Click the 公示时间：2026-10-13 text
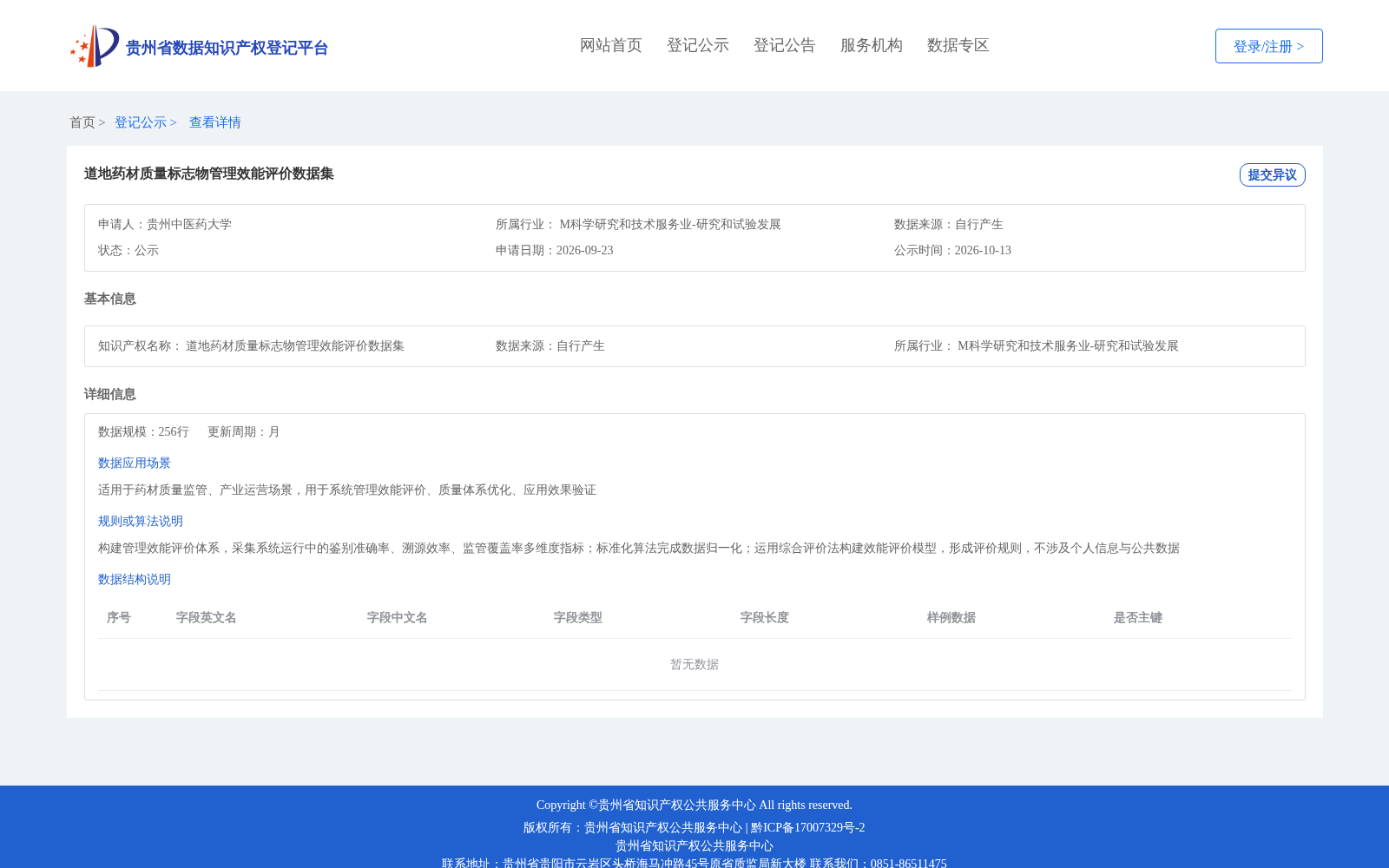Viewport: 1389px width, 868px height. [952, 250]
